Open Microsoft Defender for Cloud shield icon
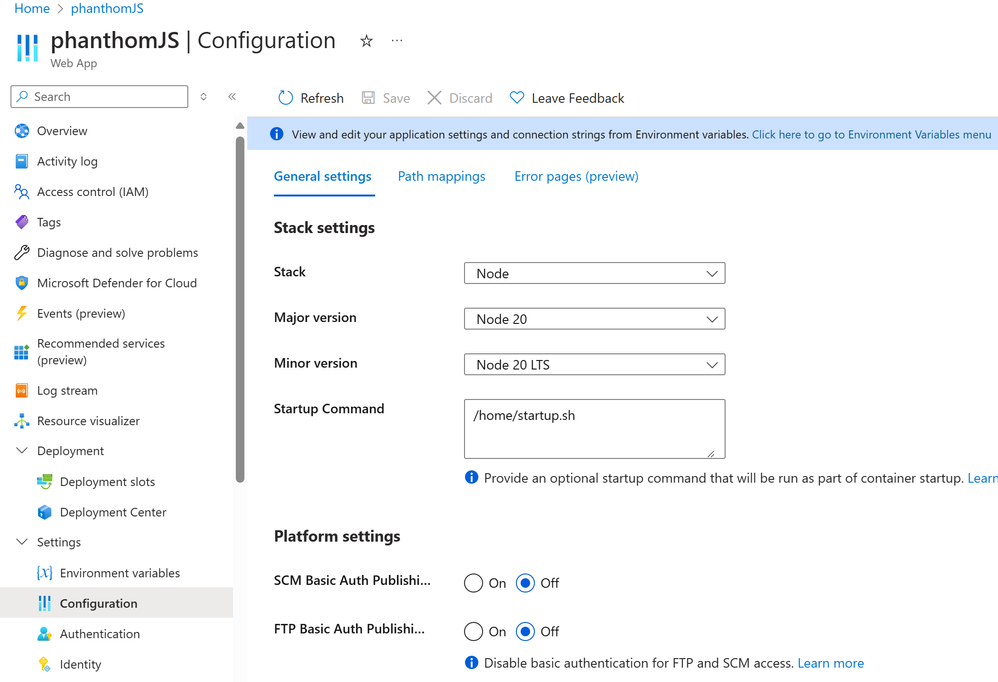This screenshot has width=998, height=682. 22,283
